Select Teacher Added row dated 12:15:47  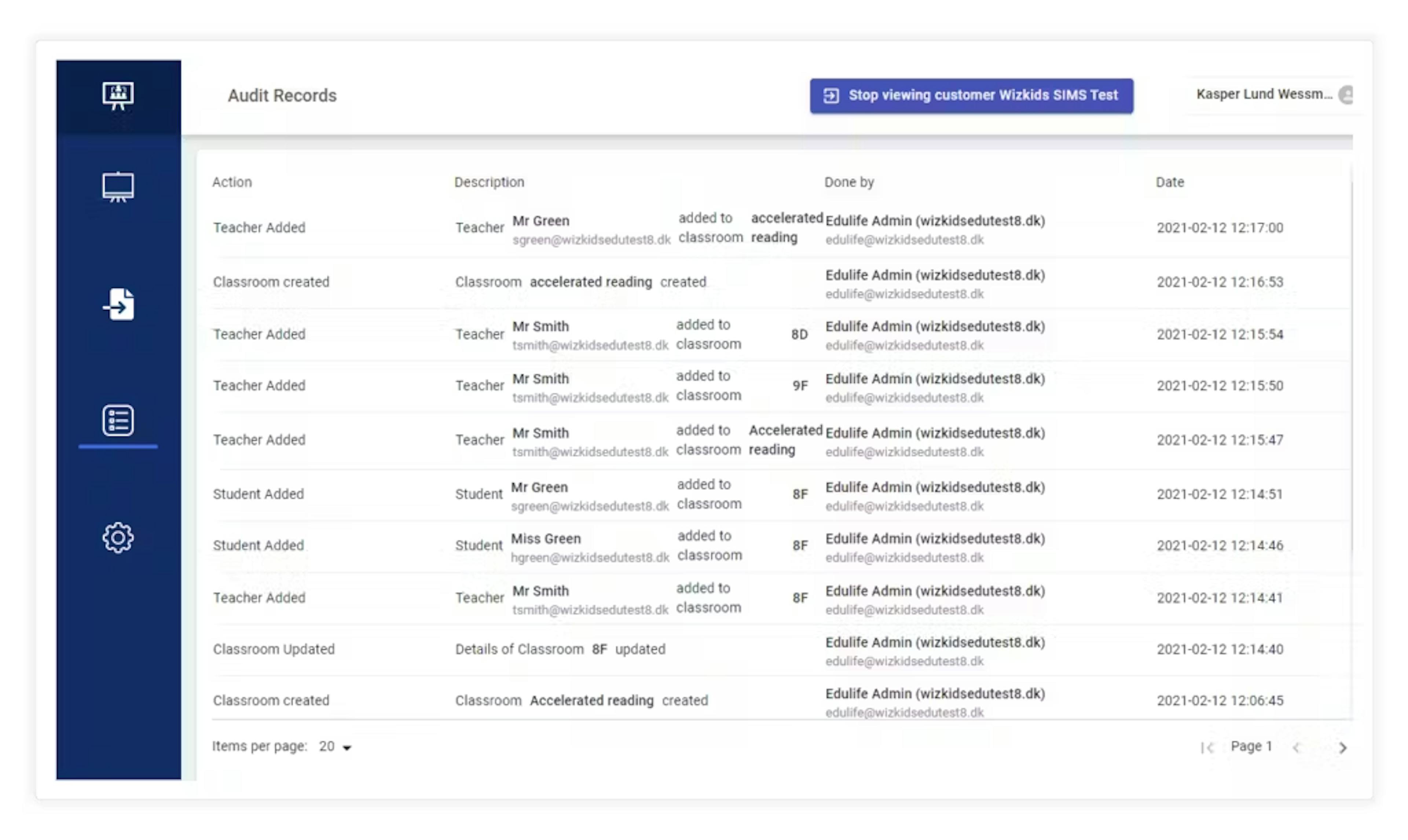[781, 440]
